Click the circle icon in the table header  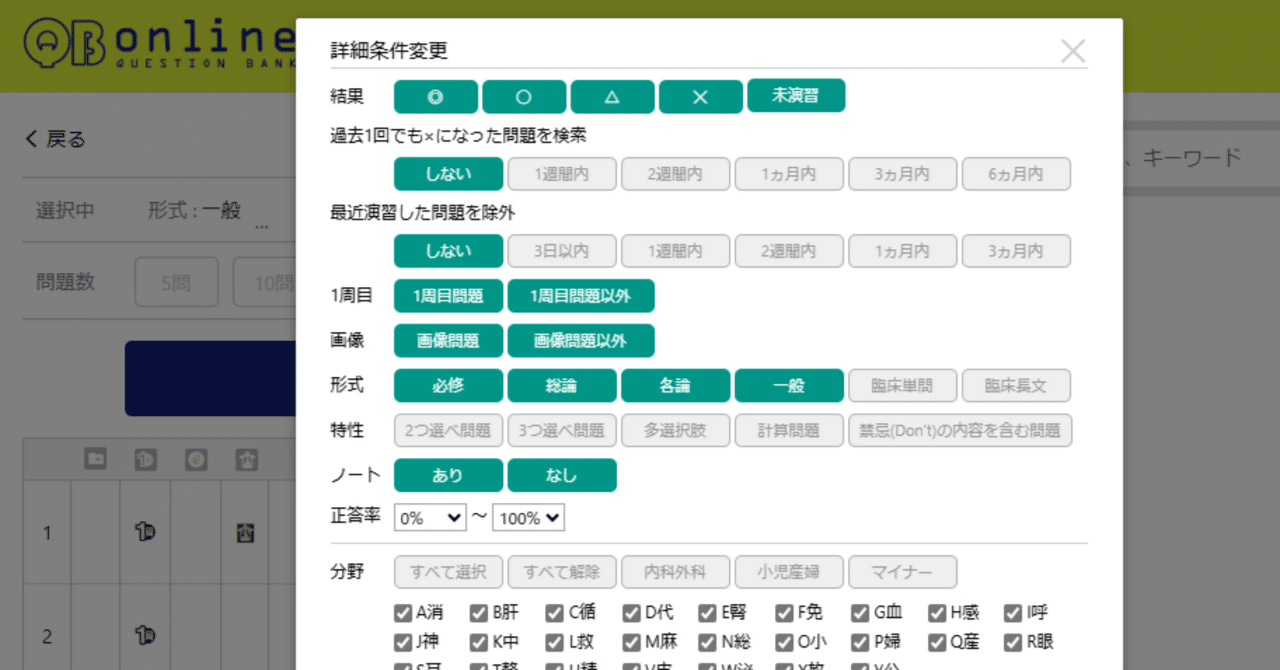click(x=196, y=459)
